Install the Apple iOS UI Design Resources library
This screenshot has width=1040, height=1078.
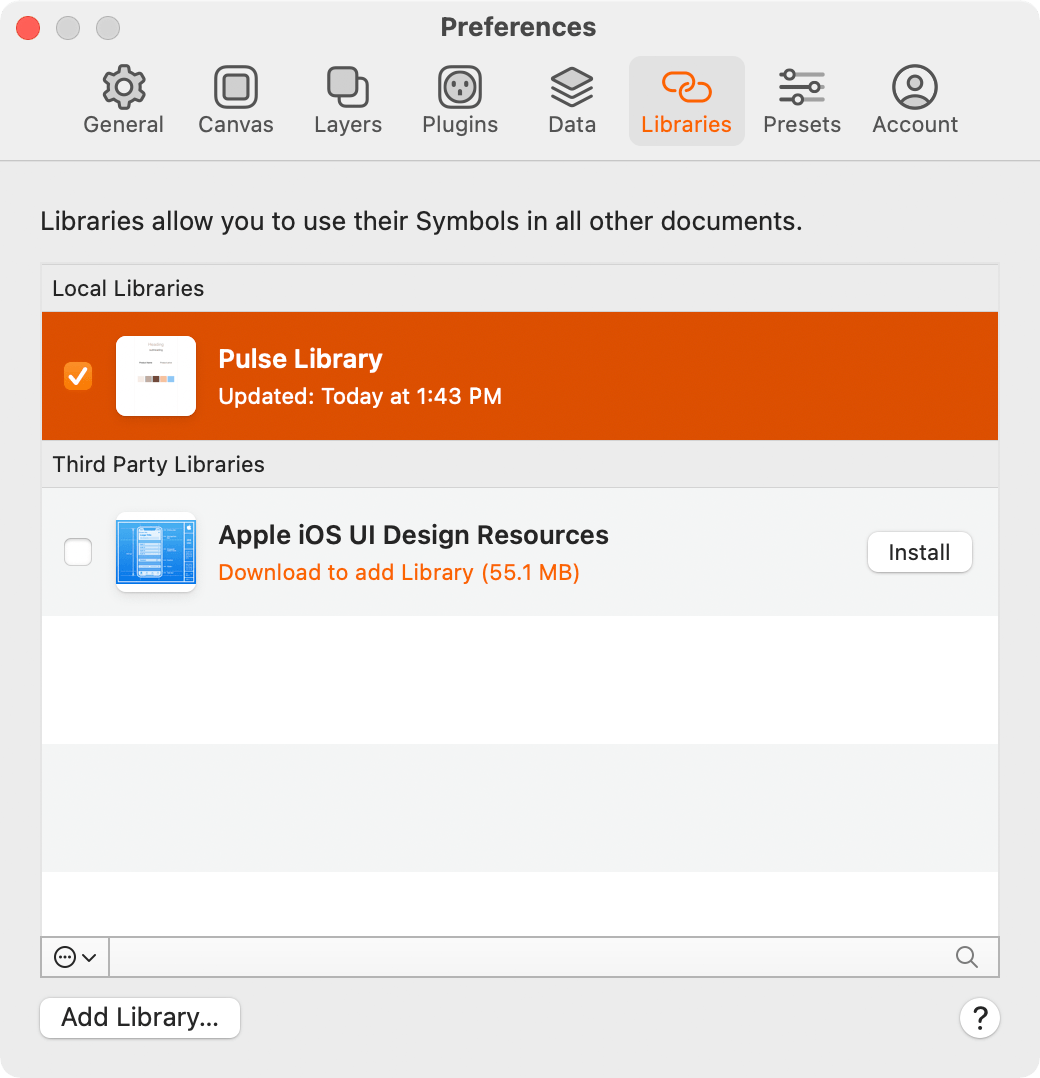pos(919,552)
